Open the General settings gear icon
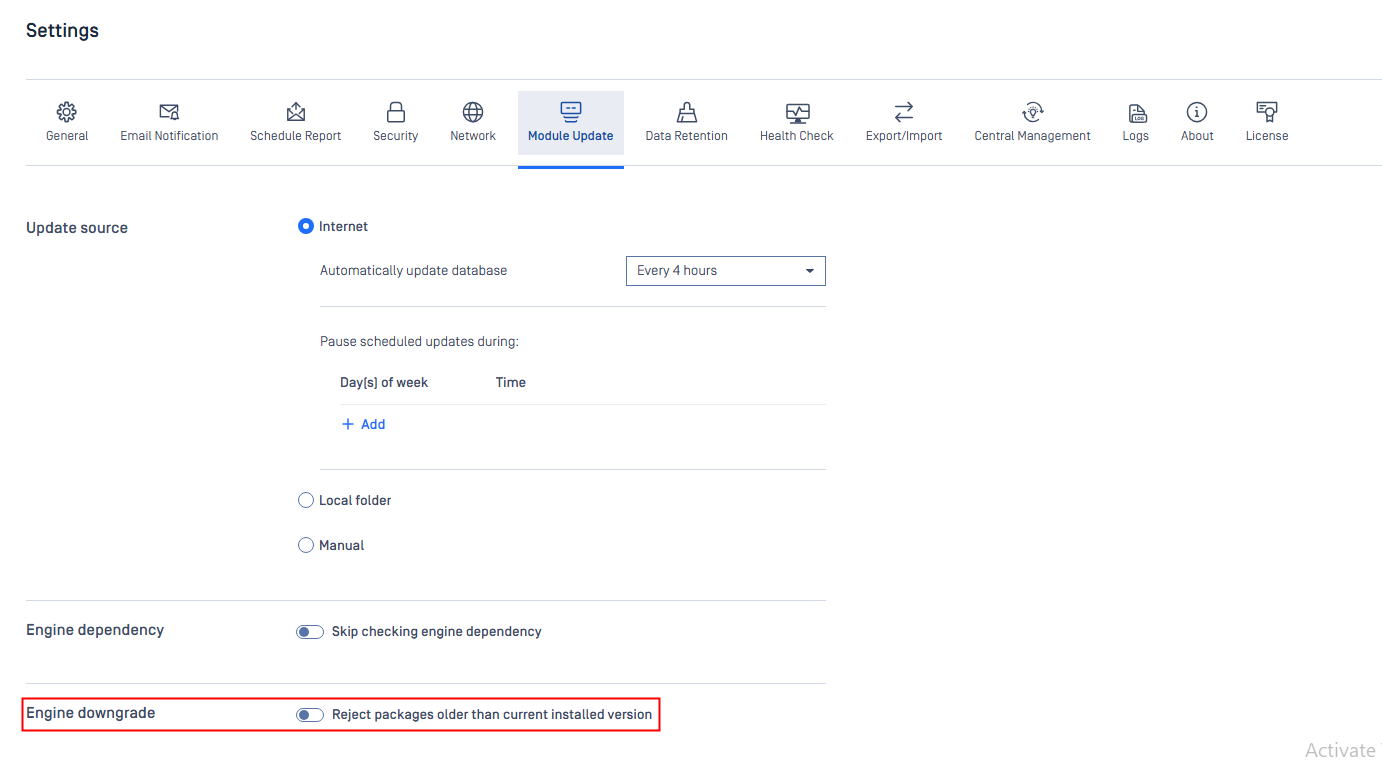 pyautogui.click(x=67, y=112)
